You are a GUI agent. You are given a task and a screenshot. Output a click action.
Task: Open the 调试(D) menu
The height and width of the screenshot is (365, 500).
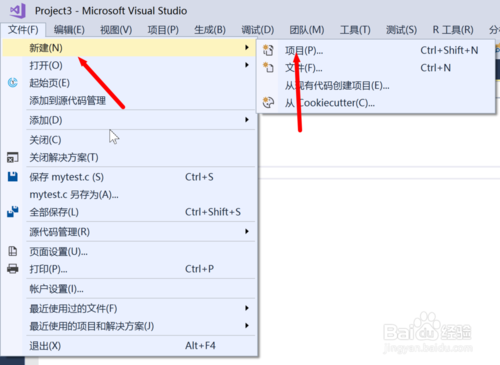point(258,30)
